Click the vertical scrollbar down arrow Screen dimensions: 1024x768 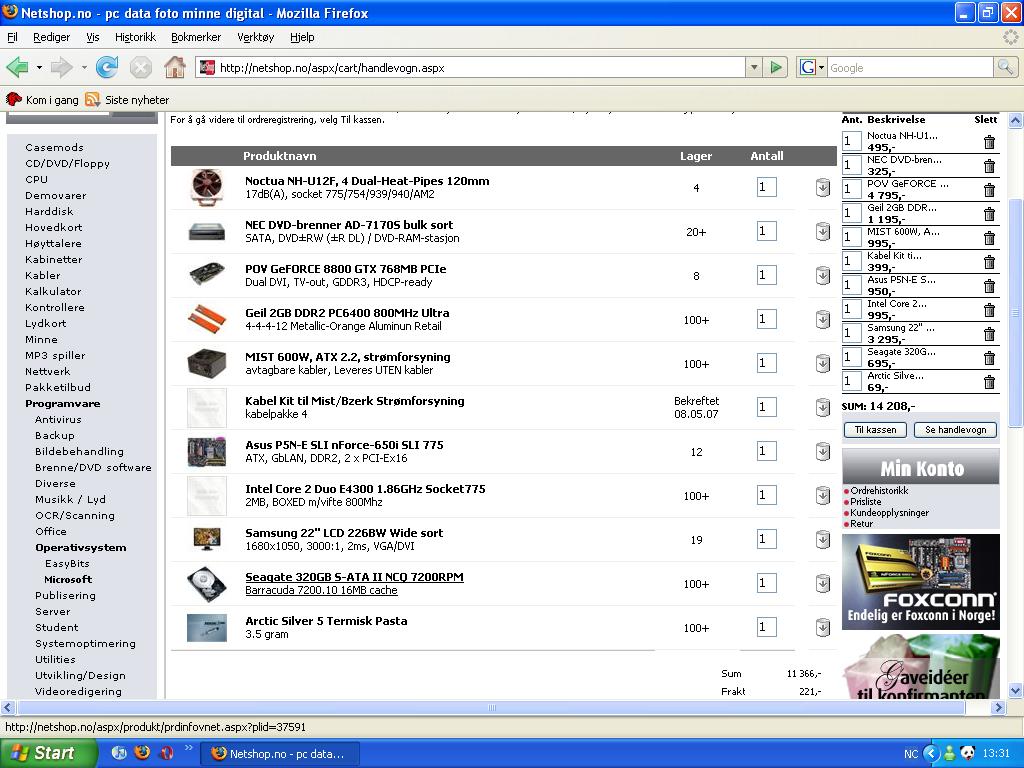click(1016, 690)
